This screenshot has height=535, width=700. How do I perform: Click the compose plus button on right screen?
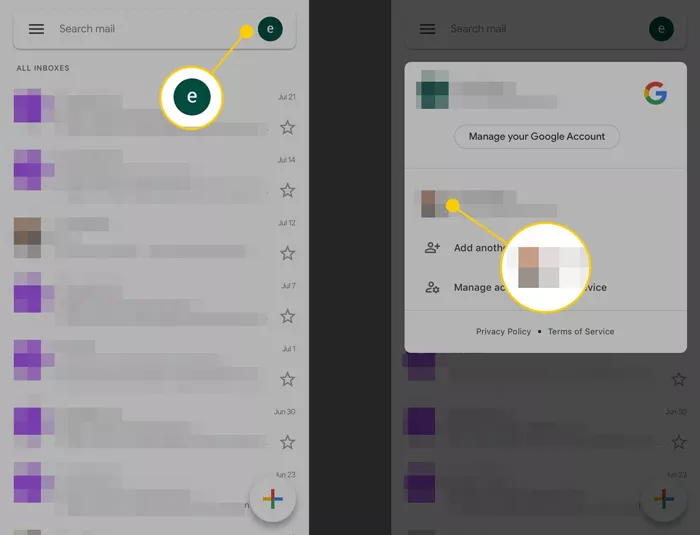point(663,500)
